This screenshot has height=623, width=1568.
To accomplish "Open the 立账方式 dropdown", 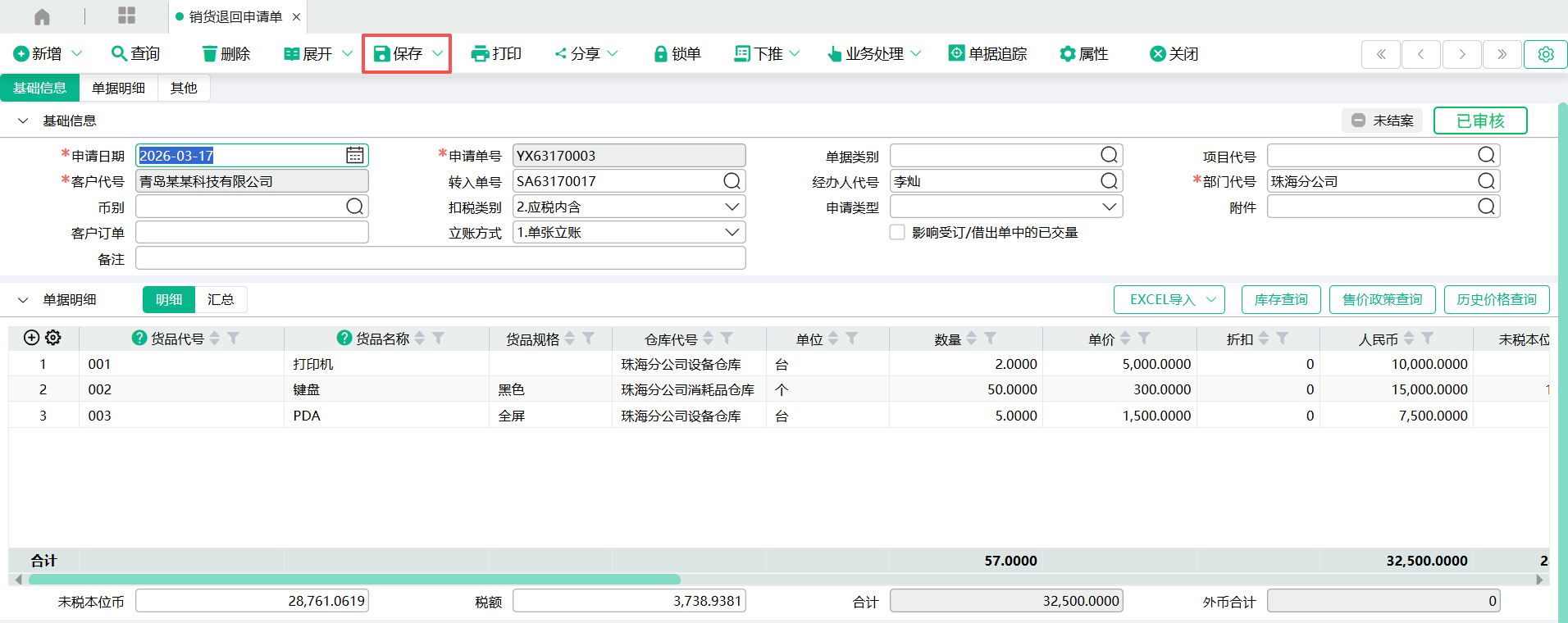I will pos(732,233).
